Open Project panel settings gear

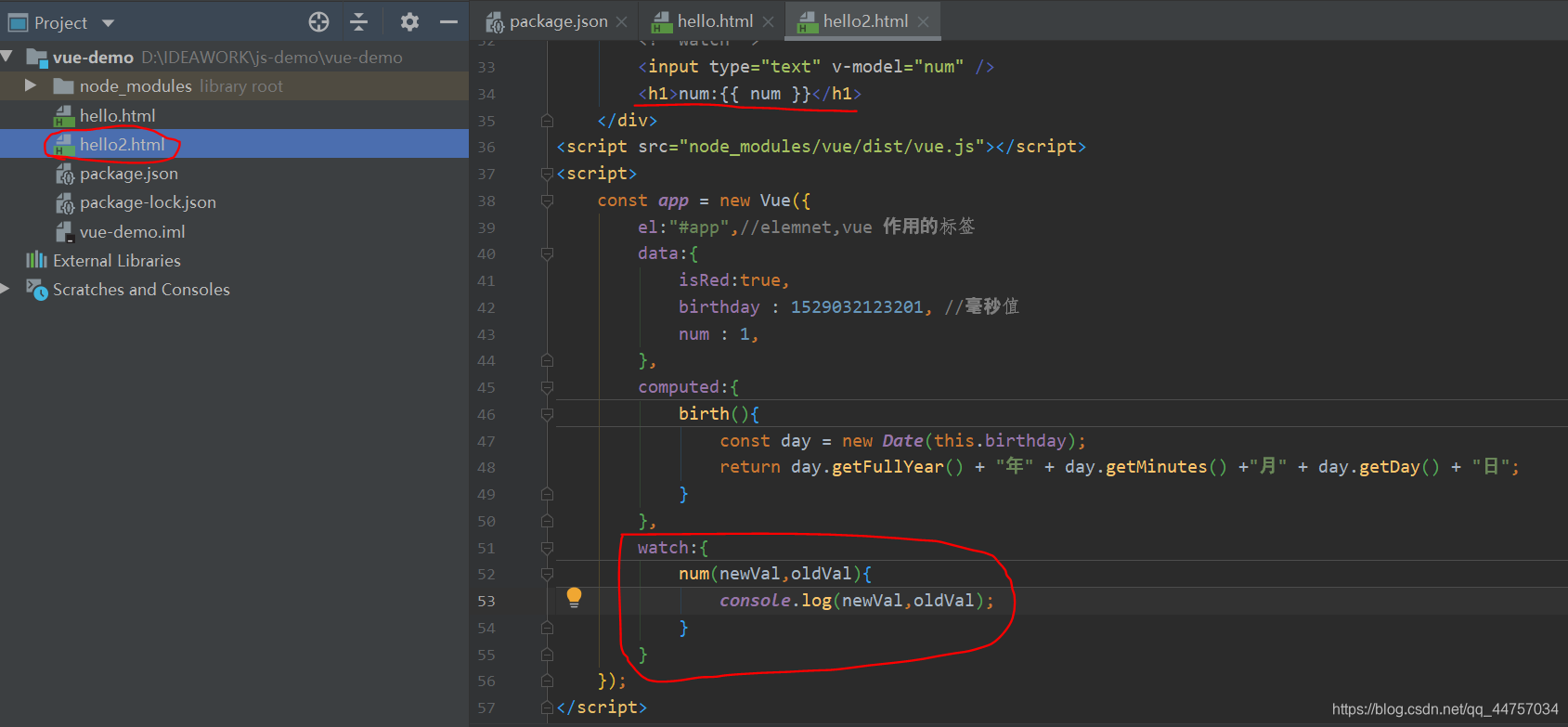pos(409,21)
